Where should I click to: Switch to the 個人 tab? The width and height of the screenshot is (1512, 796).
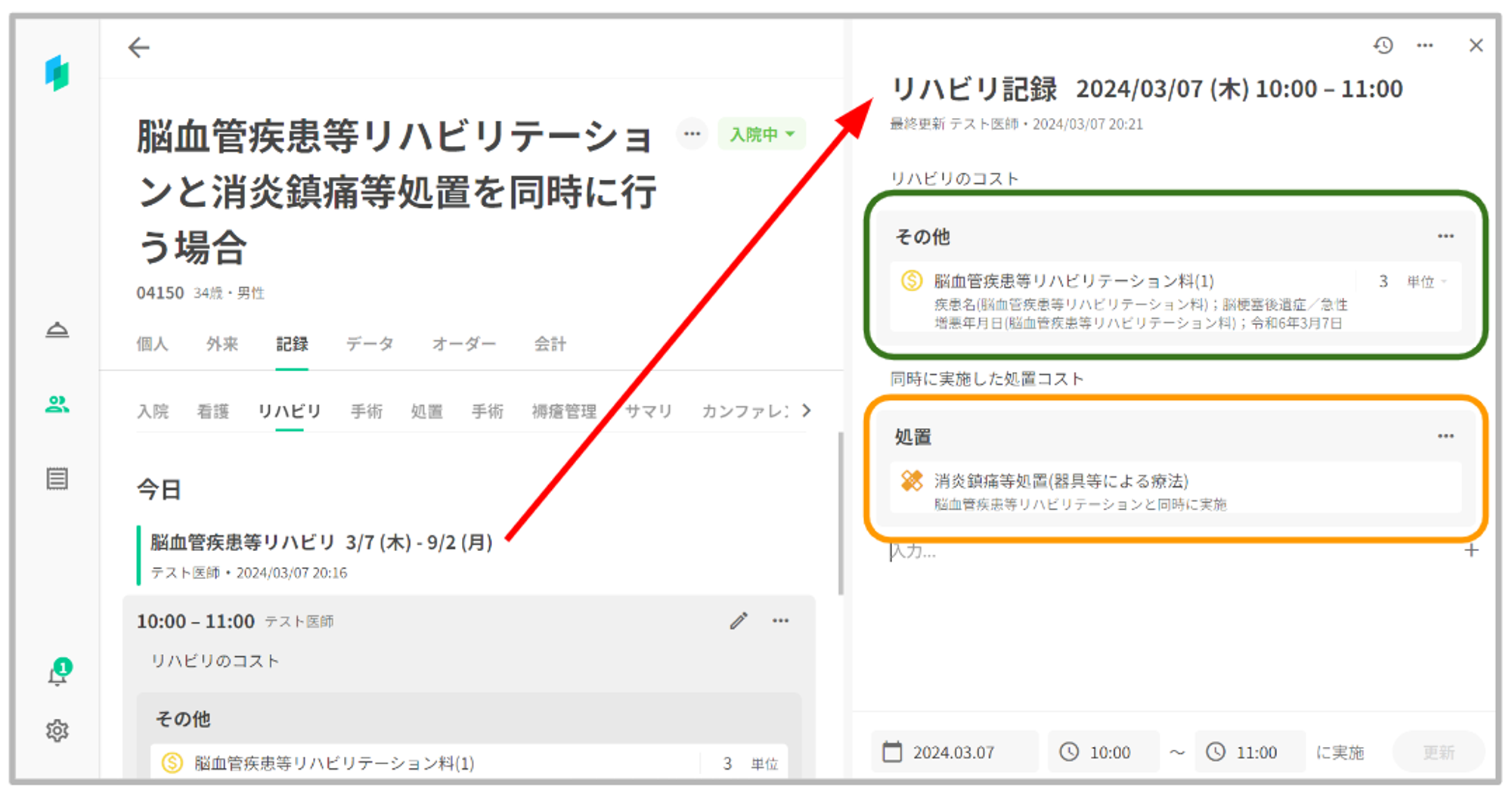click(x=152, y=344)
